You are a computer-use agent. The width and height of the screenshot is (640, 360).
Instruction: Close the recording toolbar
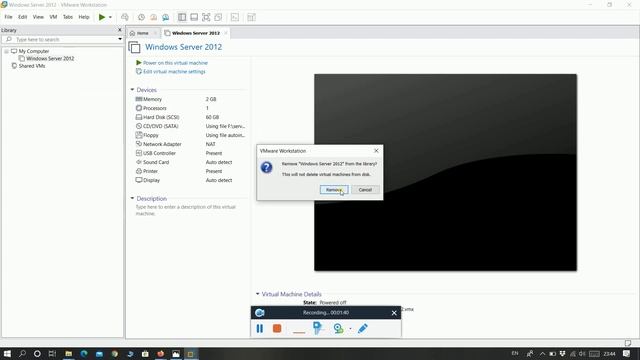click(x=394, y=313)
